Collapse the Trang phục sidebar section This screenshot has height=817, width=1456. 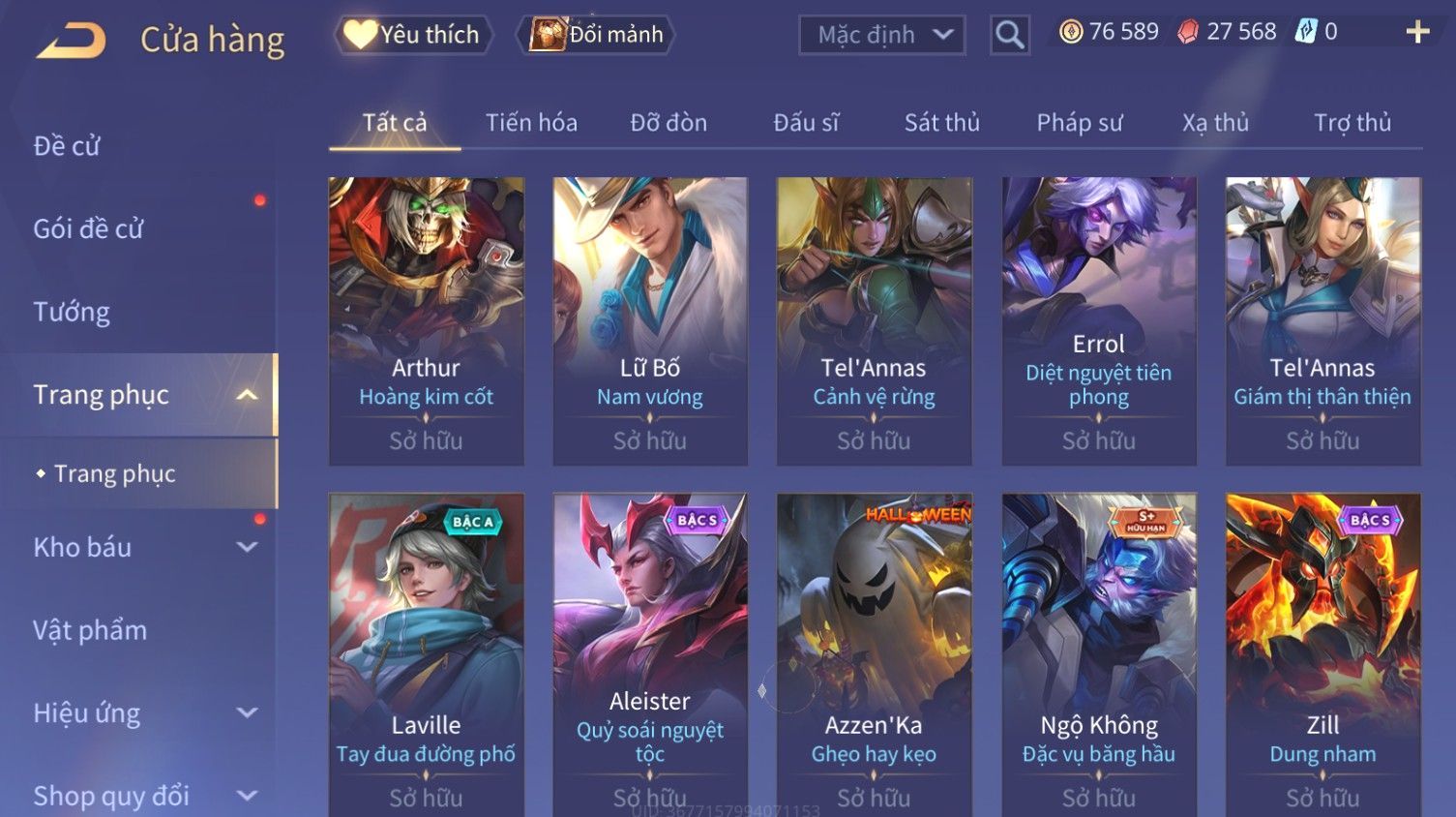(247, 395)
